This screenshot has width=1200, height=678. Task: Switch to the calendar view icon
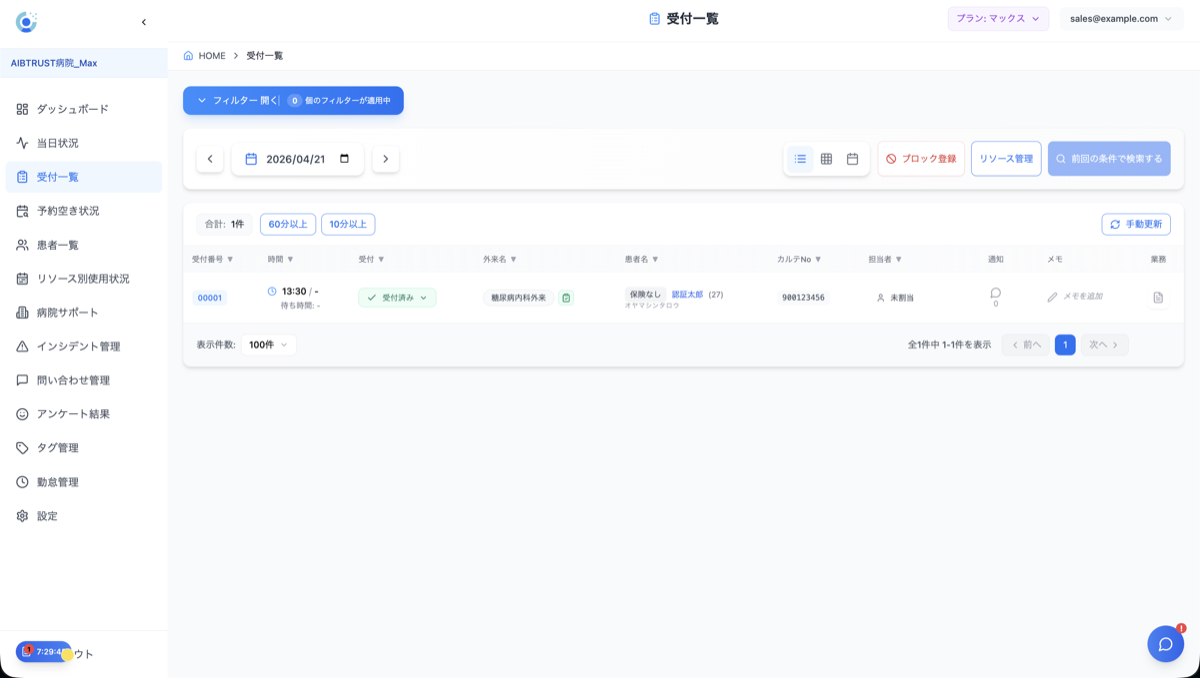852,159
